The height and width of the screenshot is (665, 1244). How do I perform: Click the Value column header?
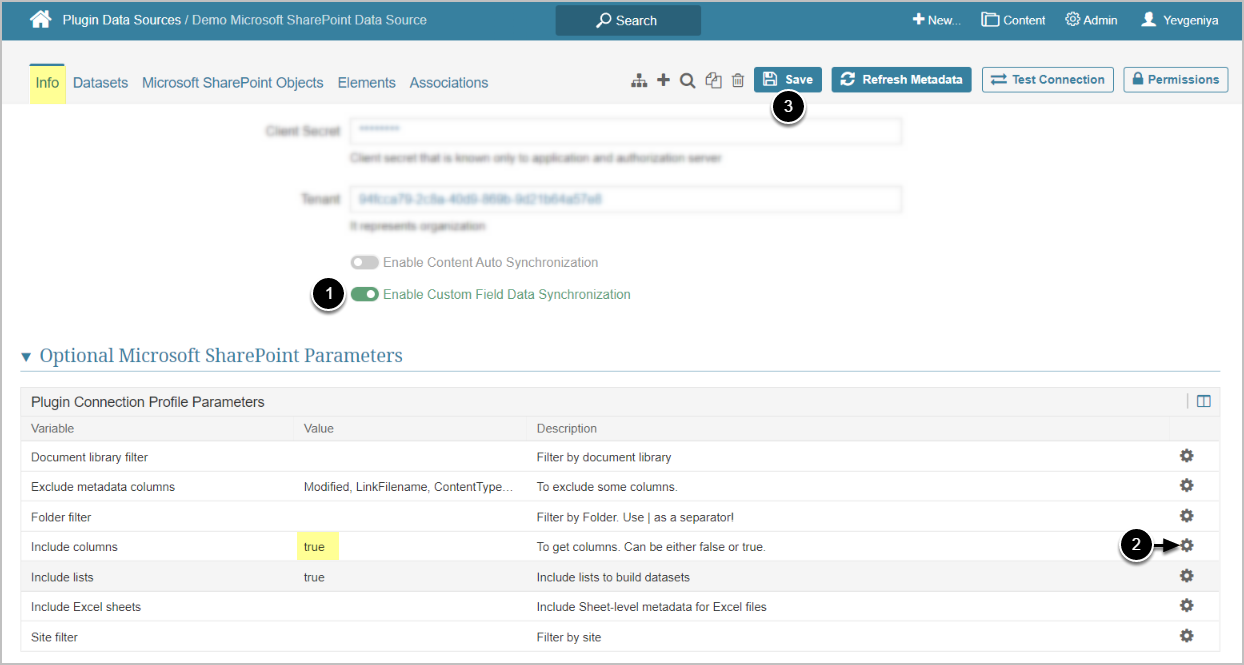[319, 428]
